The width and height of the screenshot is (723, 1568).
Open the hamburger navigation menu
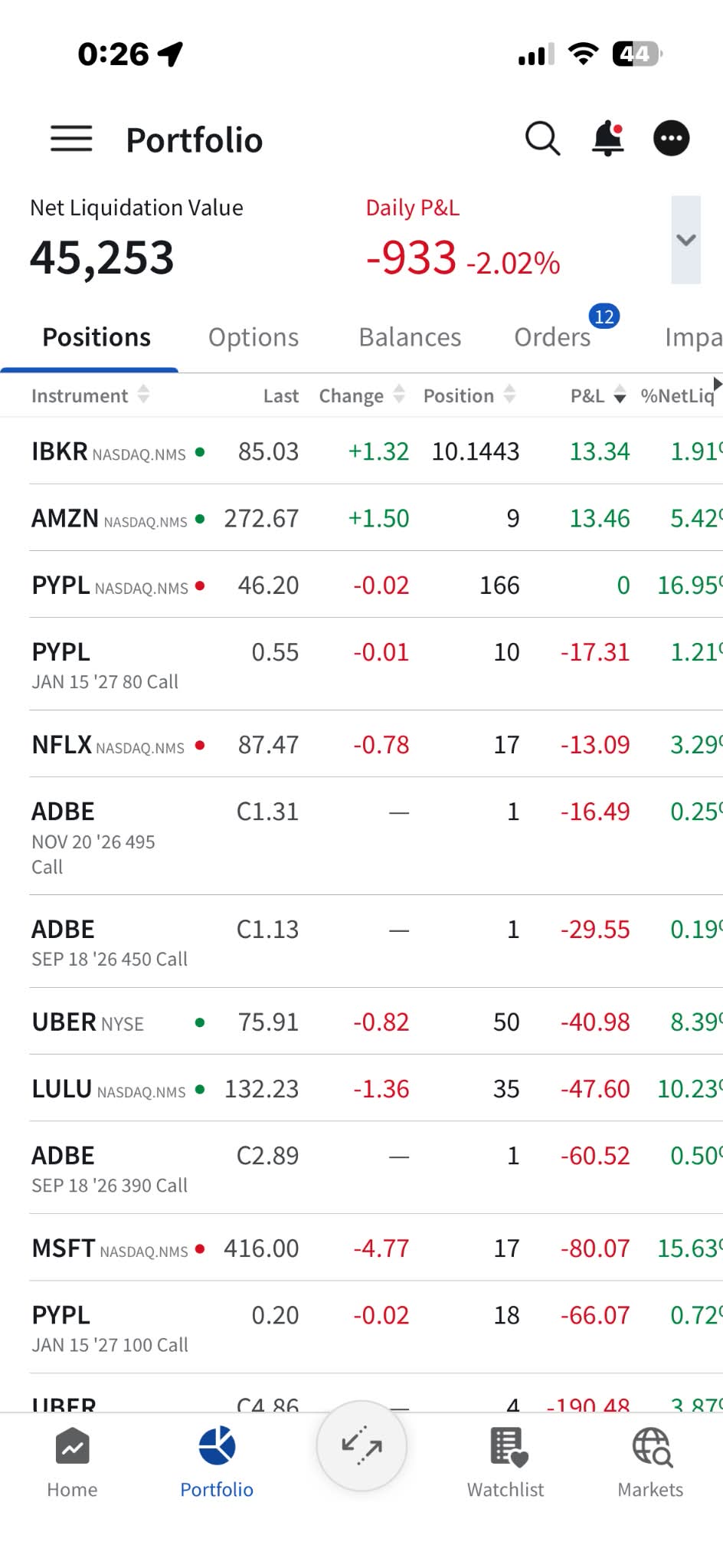click(x=71, y=139)
